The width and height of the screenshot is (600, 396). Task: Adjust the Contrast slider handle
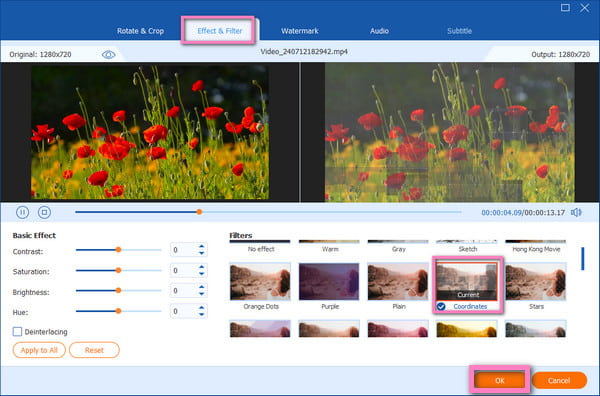119,250
